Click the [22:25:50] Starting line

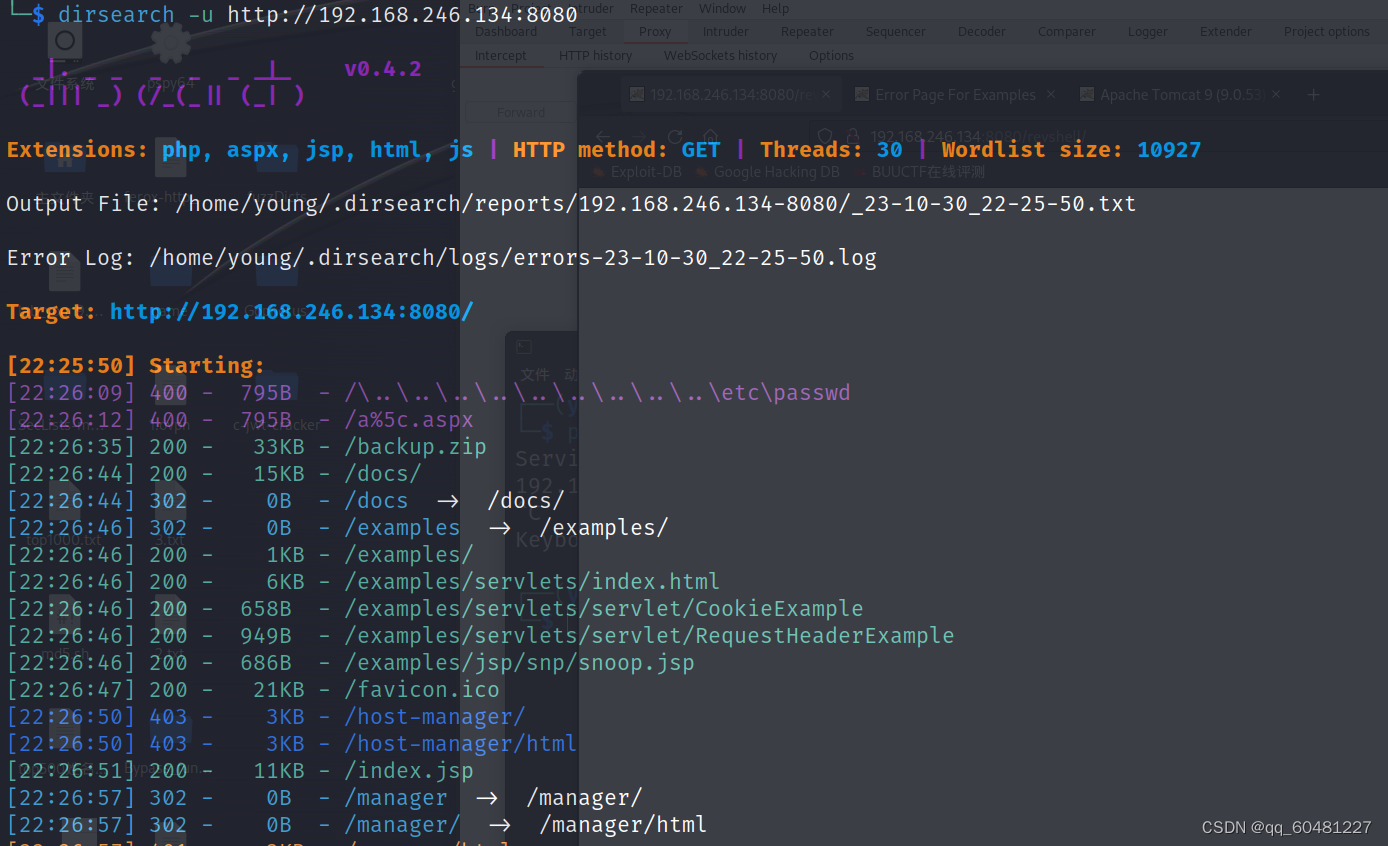[136, 366]
